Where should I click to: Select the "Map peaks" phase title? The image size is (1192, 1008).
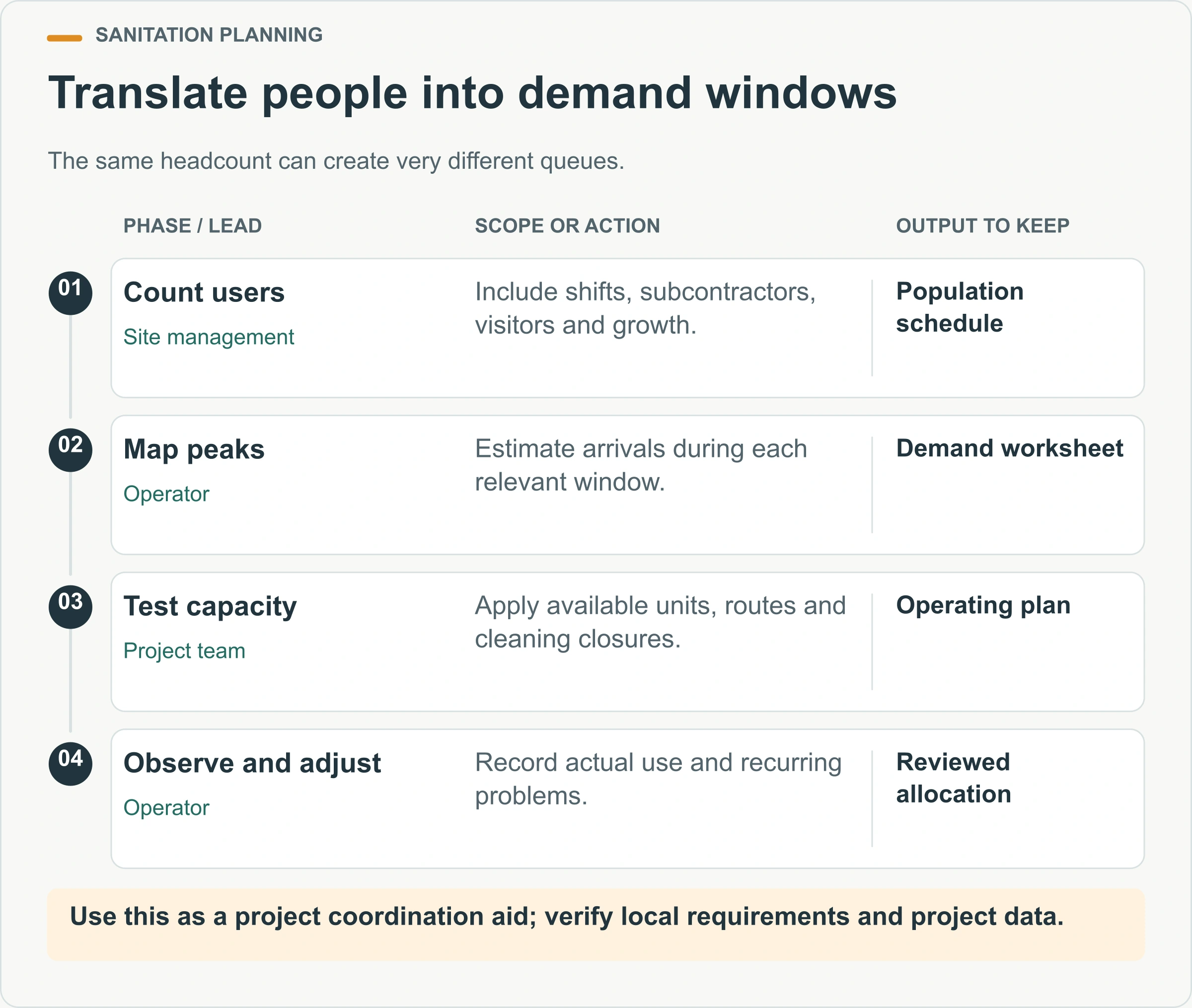coord(194,450)
